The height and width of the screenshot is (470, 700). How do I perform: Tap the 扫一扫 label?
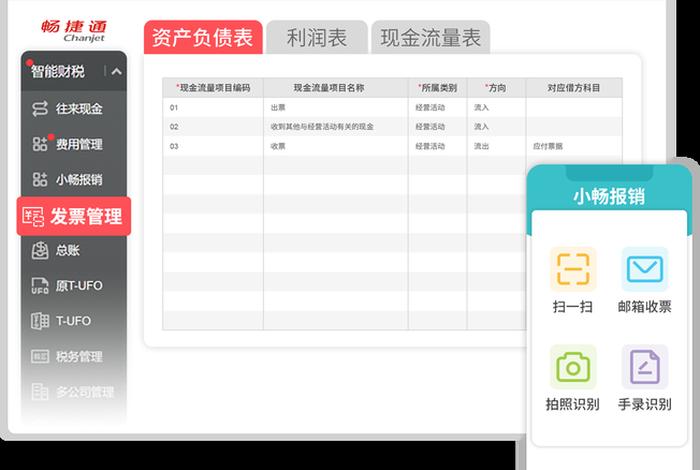coord(573,307)
